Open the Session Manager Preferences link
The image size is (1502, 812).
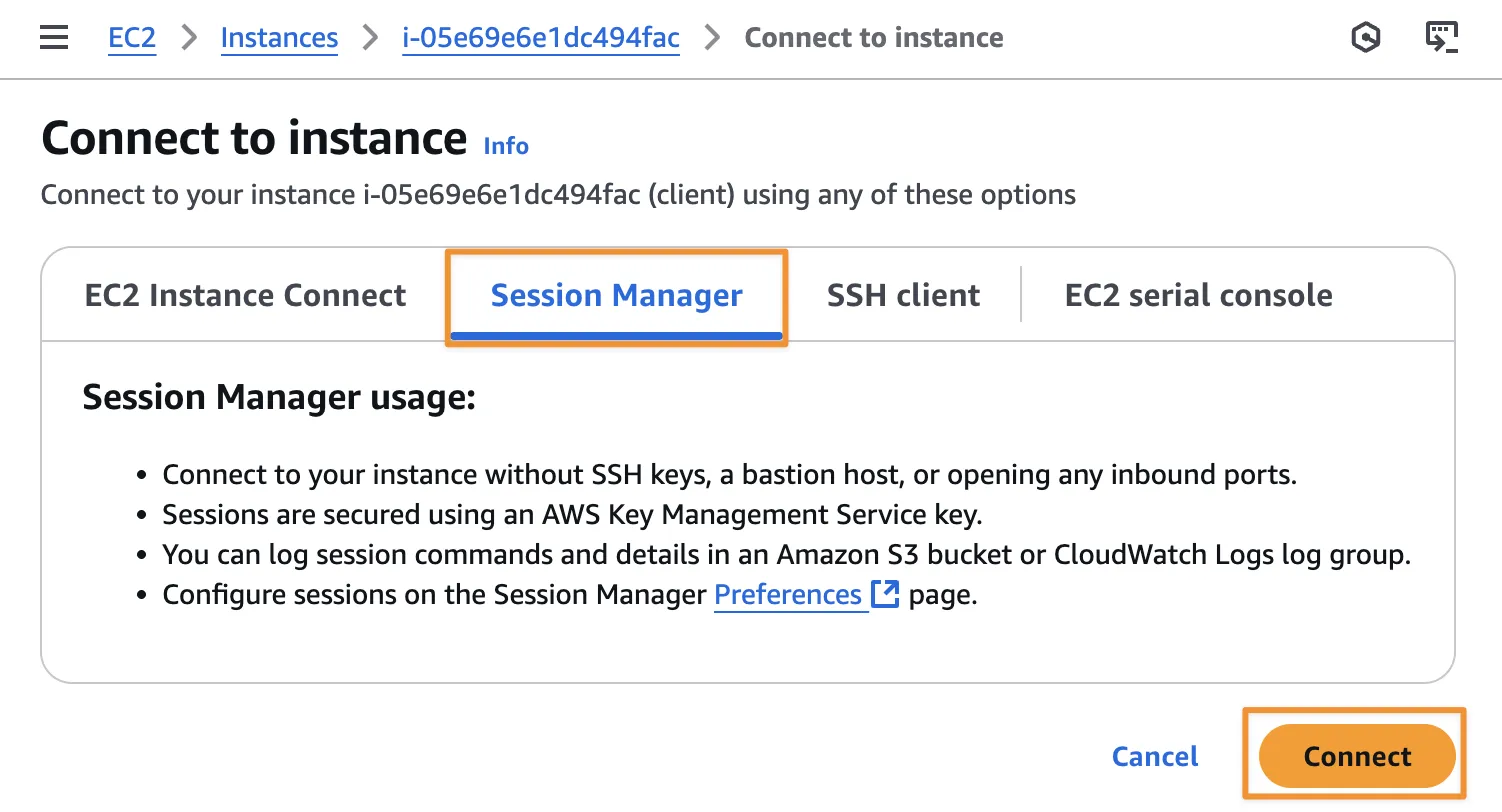point(788,595)
